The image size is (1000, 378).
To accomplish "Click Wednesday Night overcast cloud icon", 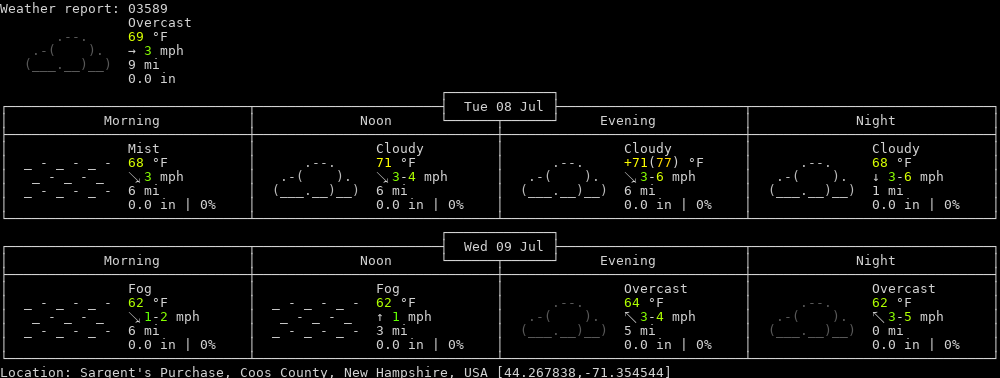I will 812,317.
